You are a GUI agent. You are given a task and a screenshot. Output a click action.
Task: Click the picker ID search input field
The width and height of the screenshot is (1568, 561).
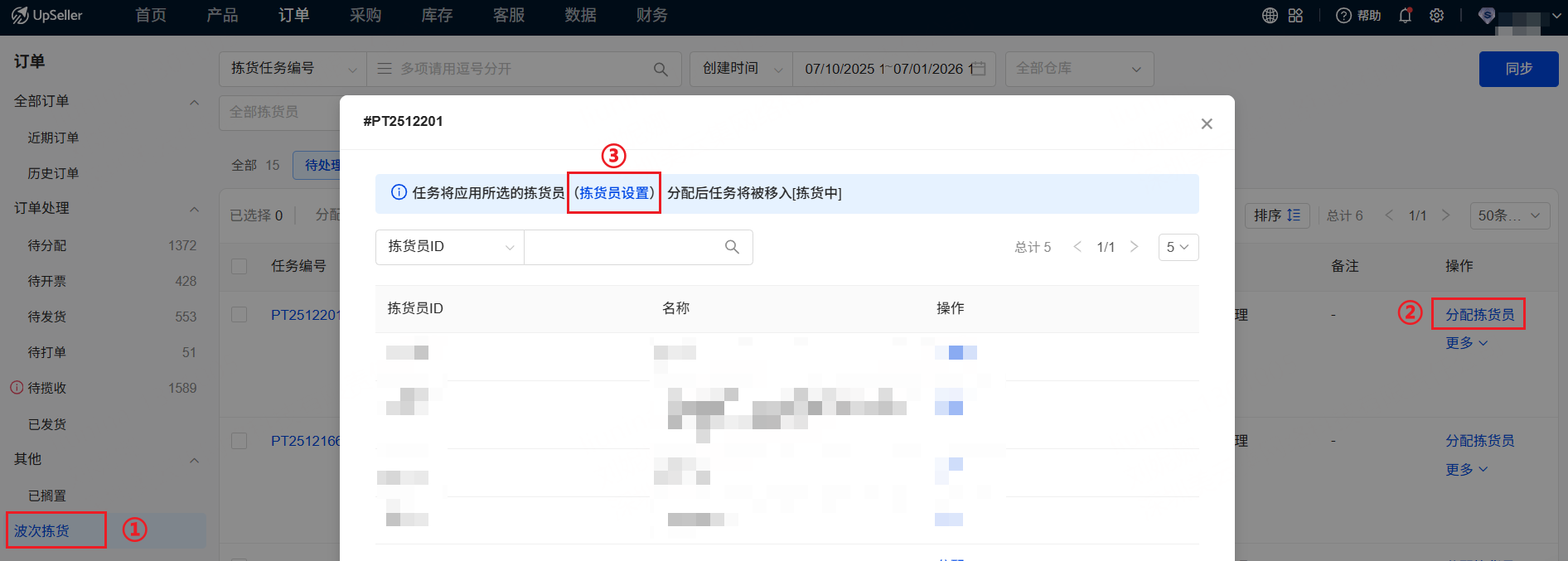point(623,247)
